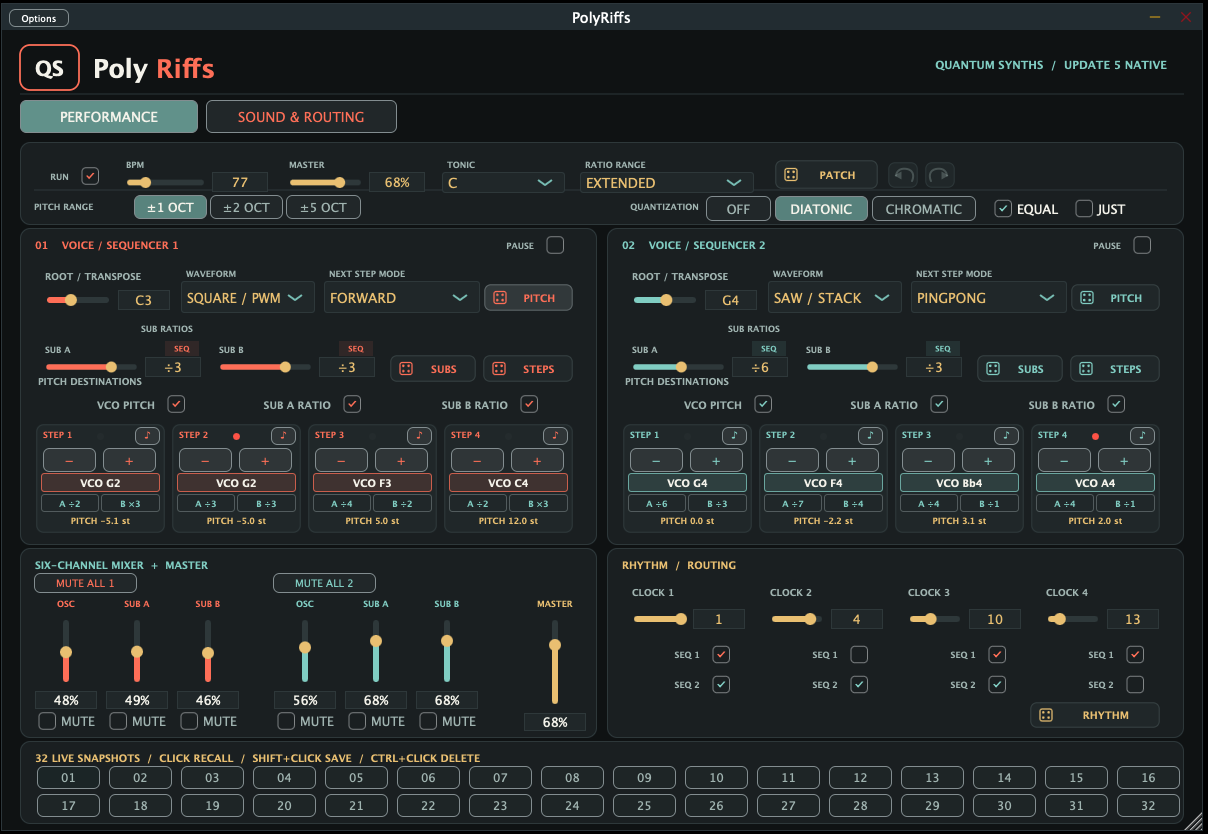The height and width of the screenshot is (834, 1208).
Task: Toggle the RUN checkbox
Action: click(x=91, y=176)
